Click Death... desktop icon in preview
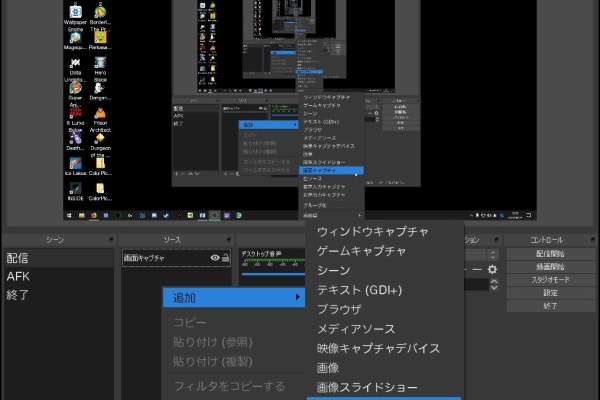 pyautogui.click(x=75, y=142)
